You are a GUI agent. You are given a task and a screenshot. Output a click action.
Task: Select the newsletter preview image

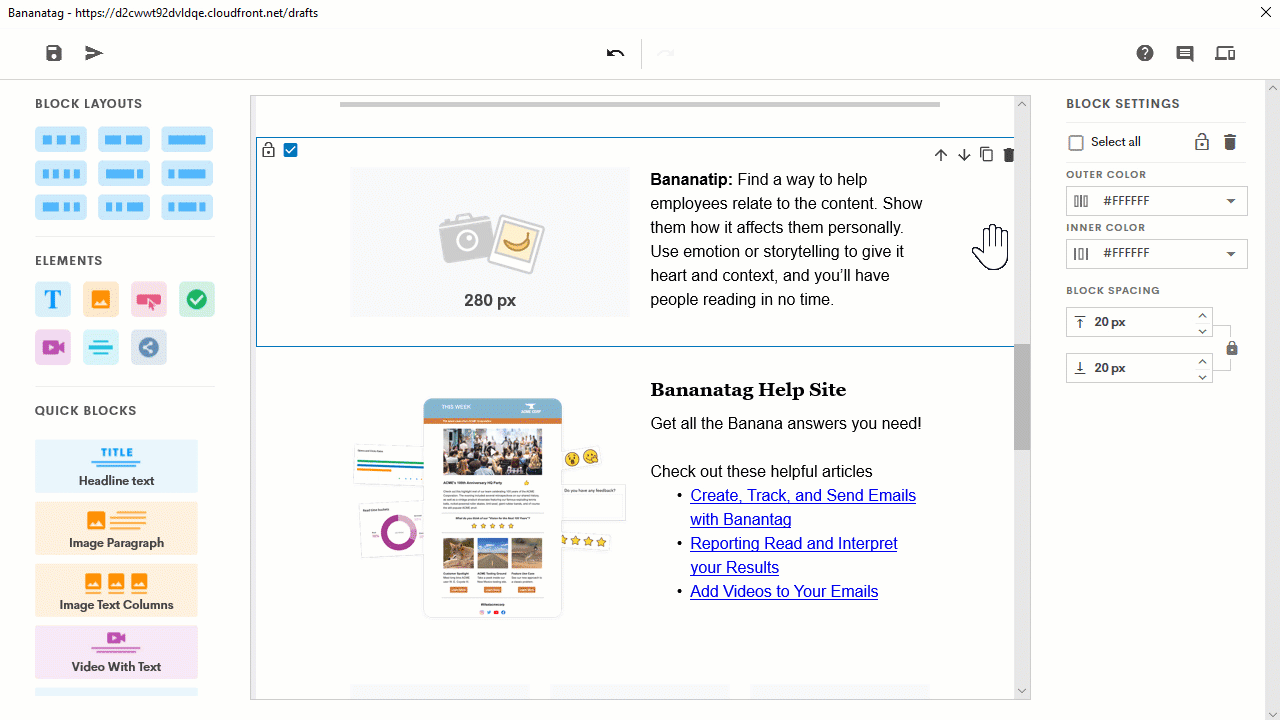[x=490, y=507]
